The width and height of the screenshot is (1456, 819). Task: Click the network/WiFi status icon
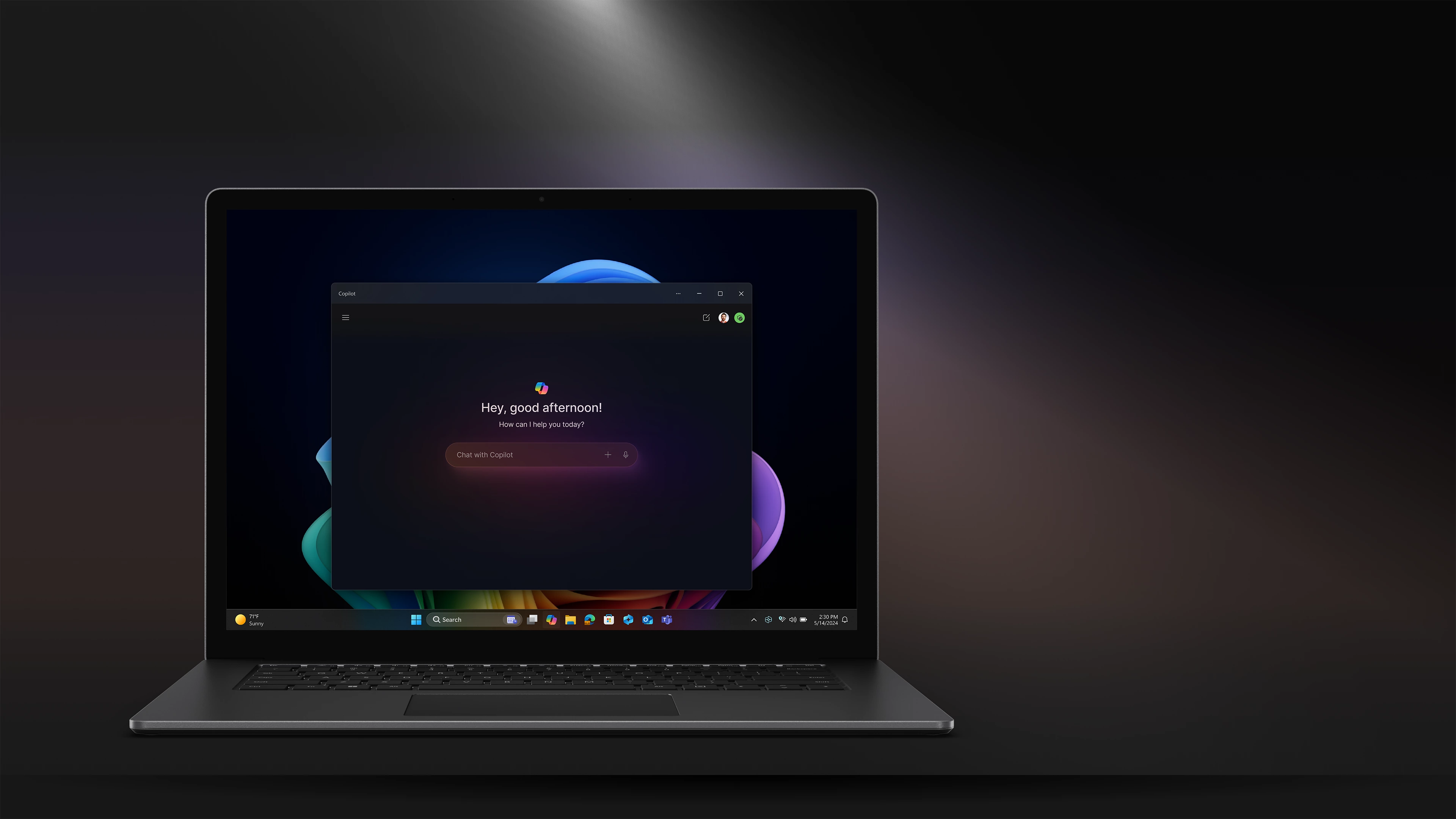click(x=782, y=619)
